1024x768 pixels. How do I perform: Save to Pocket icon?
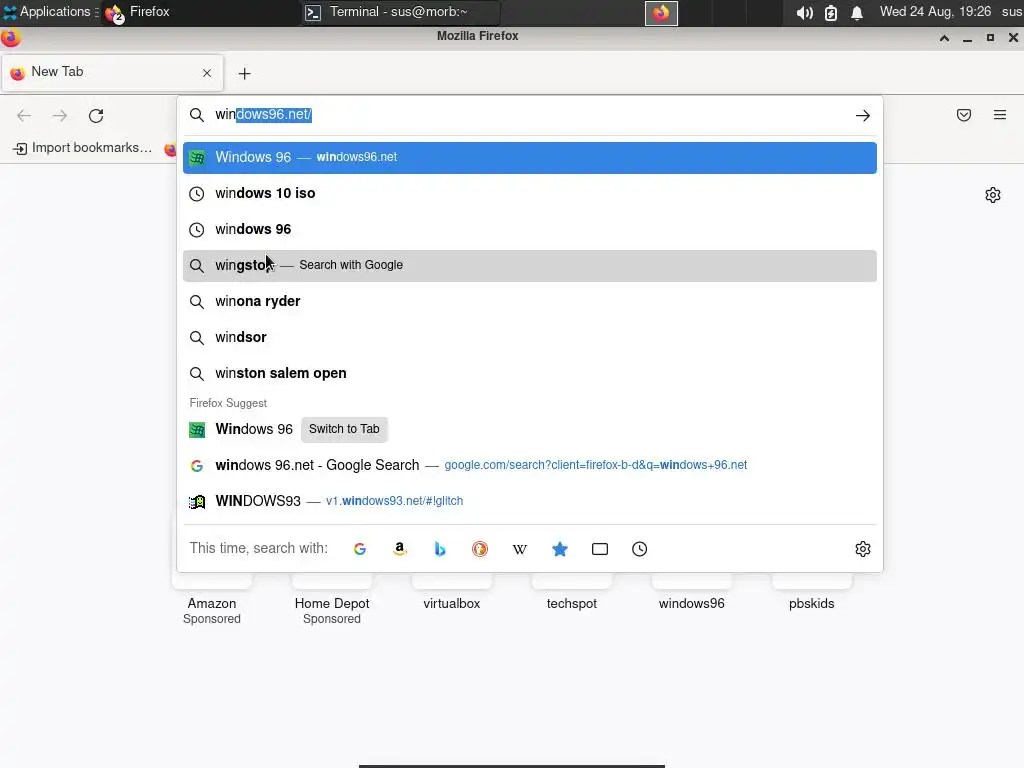(x=964, y=115)
